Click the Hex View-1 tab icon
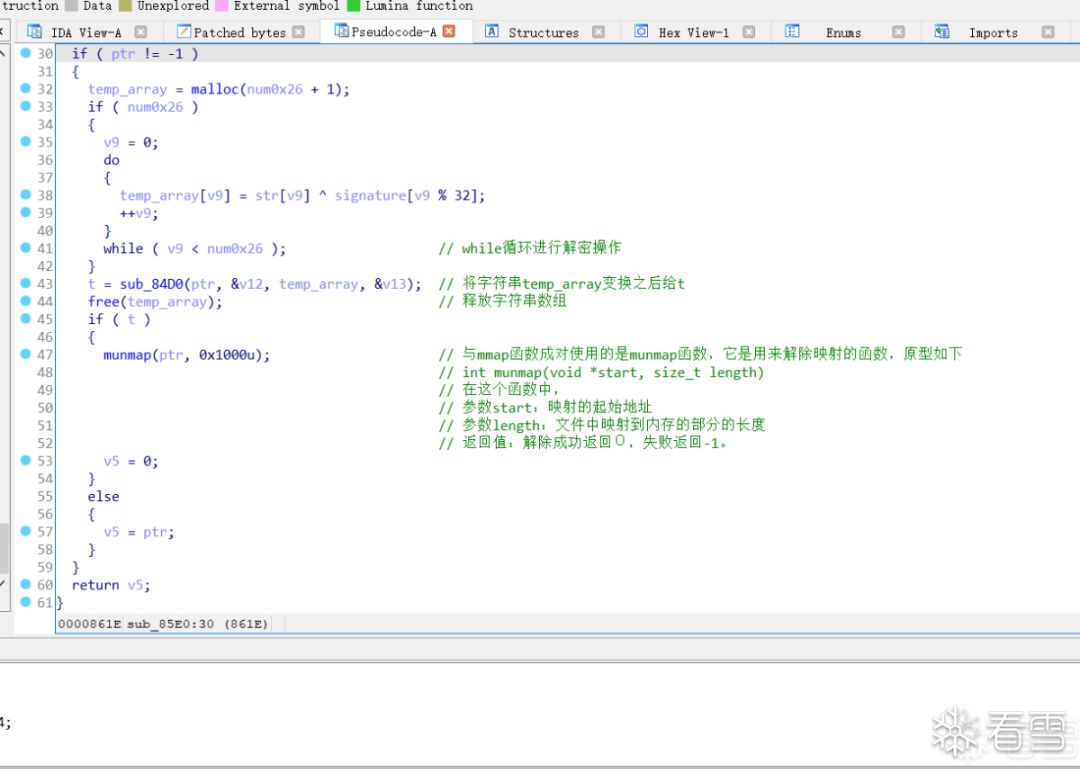The image size is (1080, 773). coord(641,31)
